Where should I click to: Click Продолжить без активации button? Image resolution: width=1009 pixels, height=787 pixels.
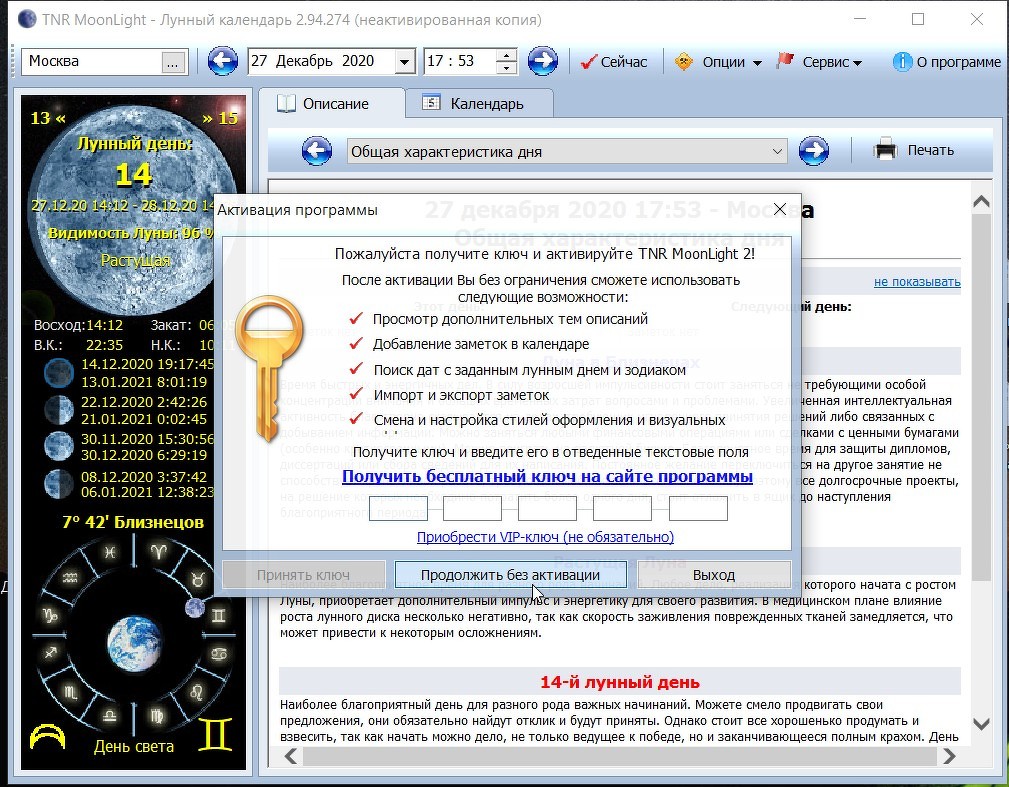[510, 575]
